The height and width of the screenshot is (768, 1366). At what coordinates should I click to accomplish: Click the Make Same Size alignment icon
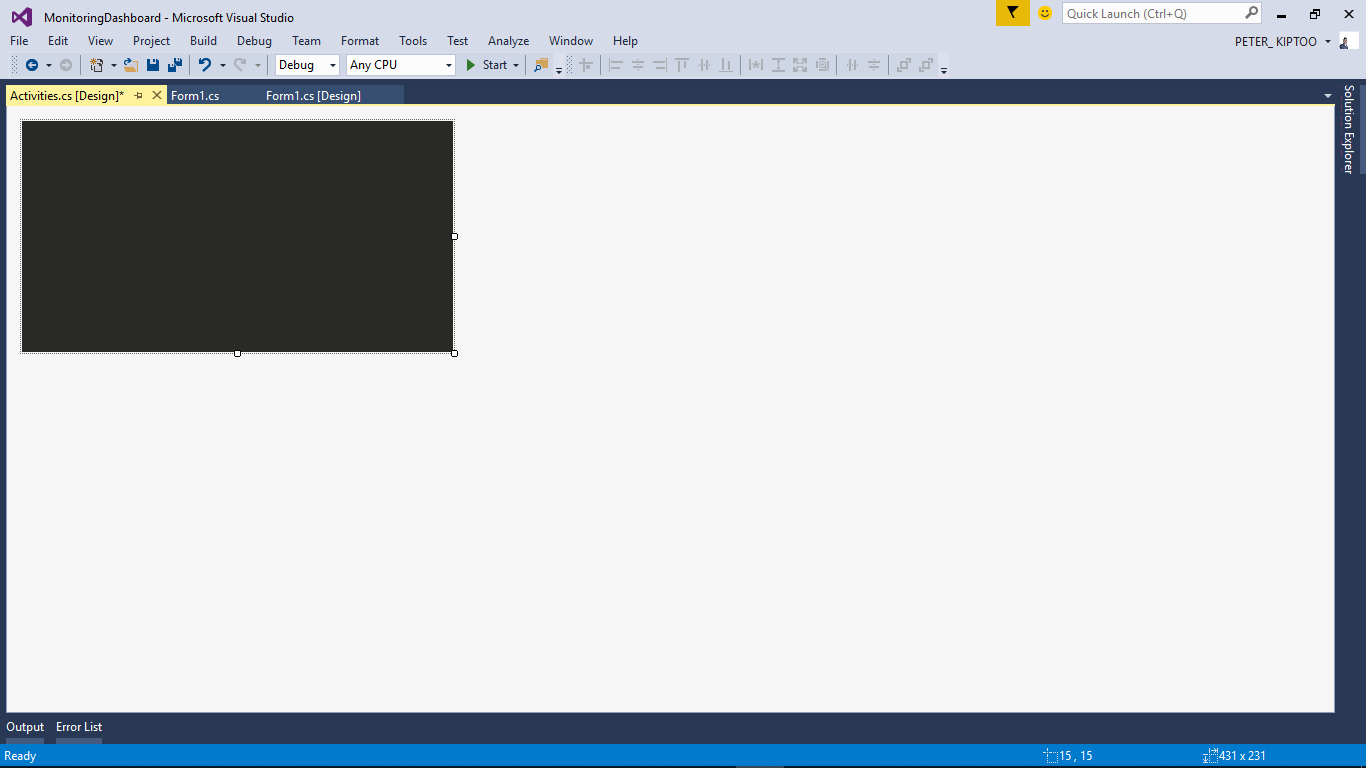tap(799, 64)
